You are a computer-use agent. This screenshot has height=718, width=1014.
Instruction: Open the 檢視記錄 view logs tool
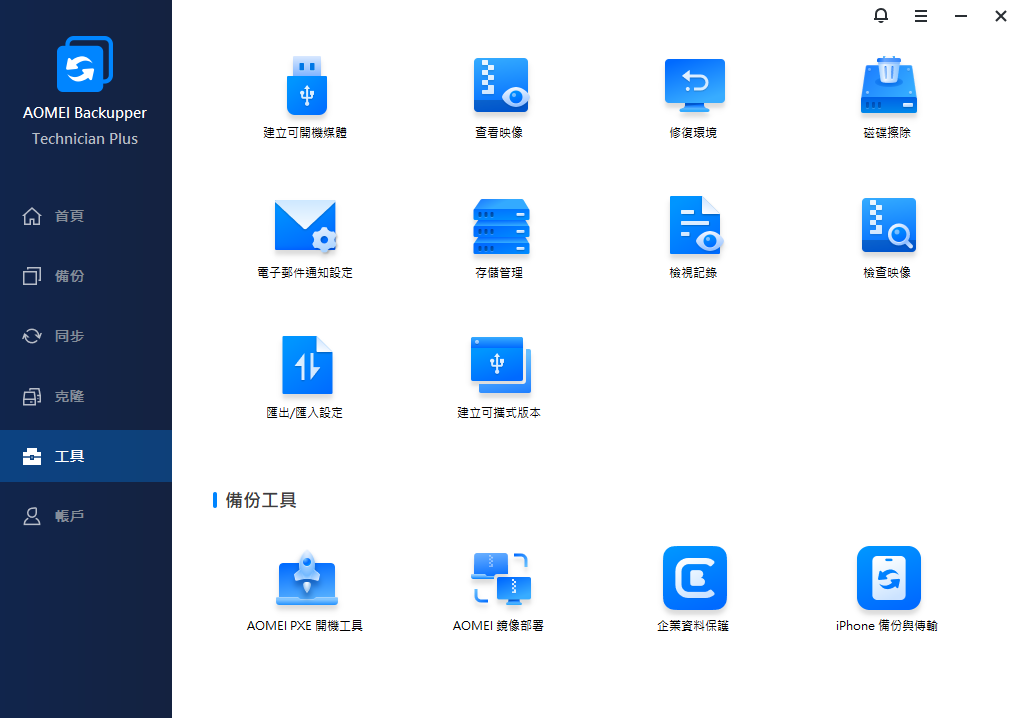694,238
